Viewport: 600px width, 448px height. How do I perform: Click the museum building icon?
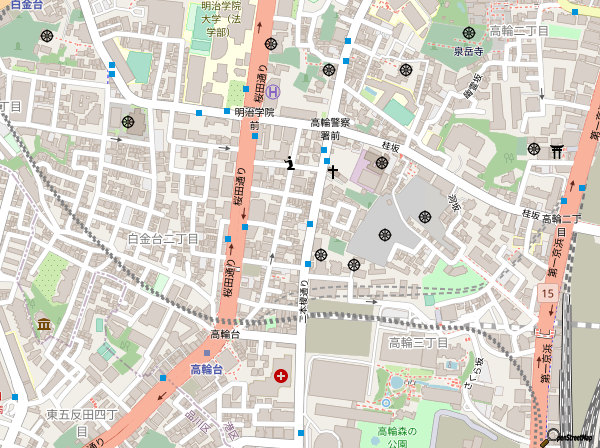(45, 325)
